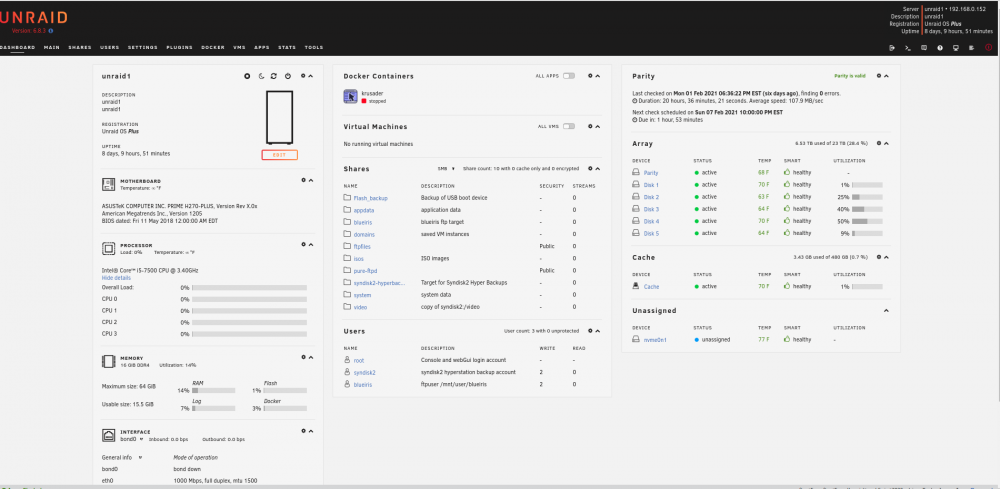Open gear settings for Memory section
1000x489 pixels.
coord(303,358)
